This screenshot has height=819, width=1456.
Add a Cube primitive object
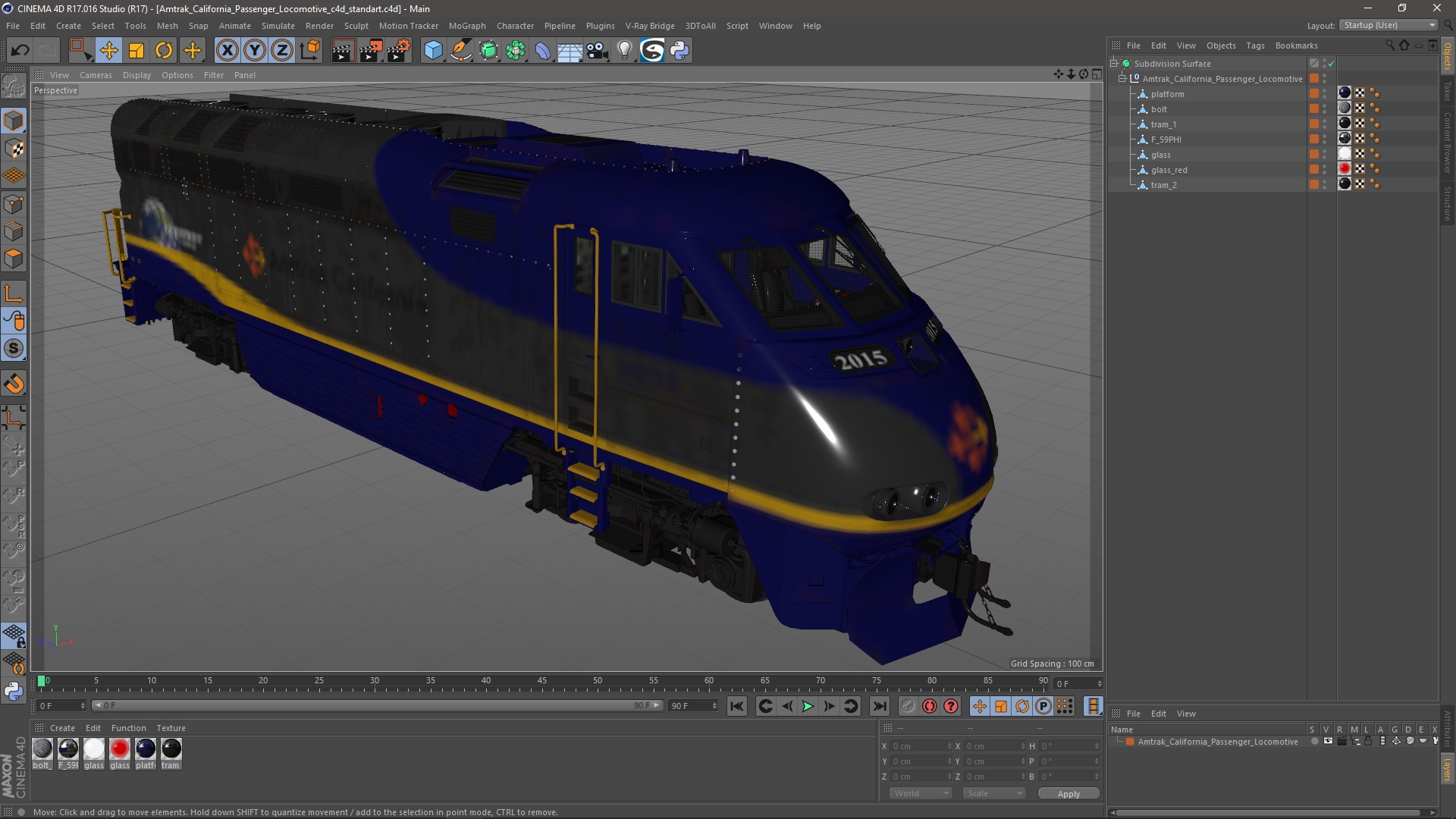click(x=433, y=51)
